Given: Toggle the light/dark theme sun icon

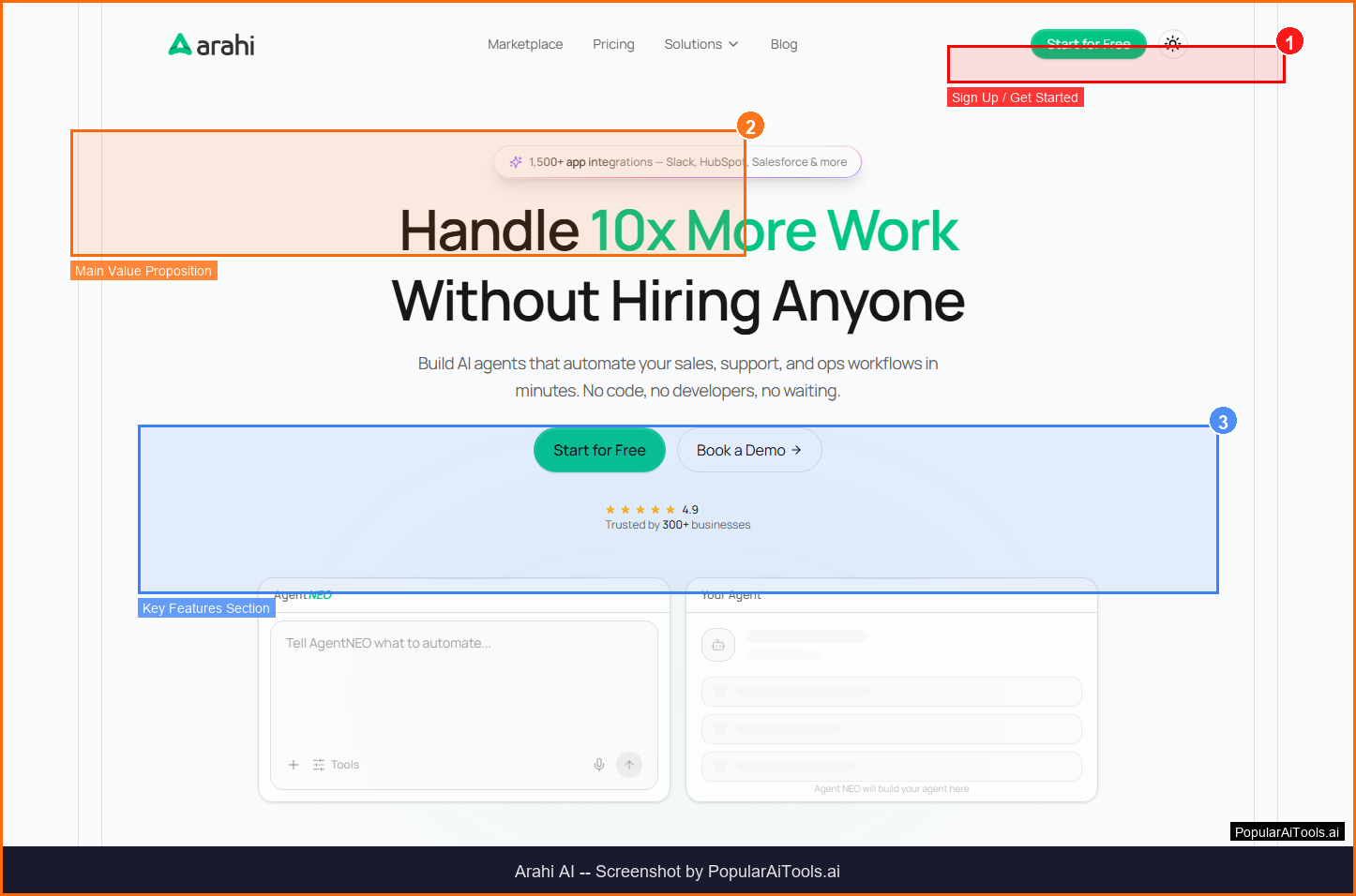Looking at the screenshot, I should 1172,43.
